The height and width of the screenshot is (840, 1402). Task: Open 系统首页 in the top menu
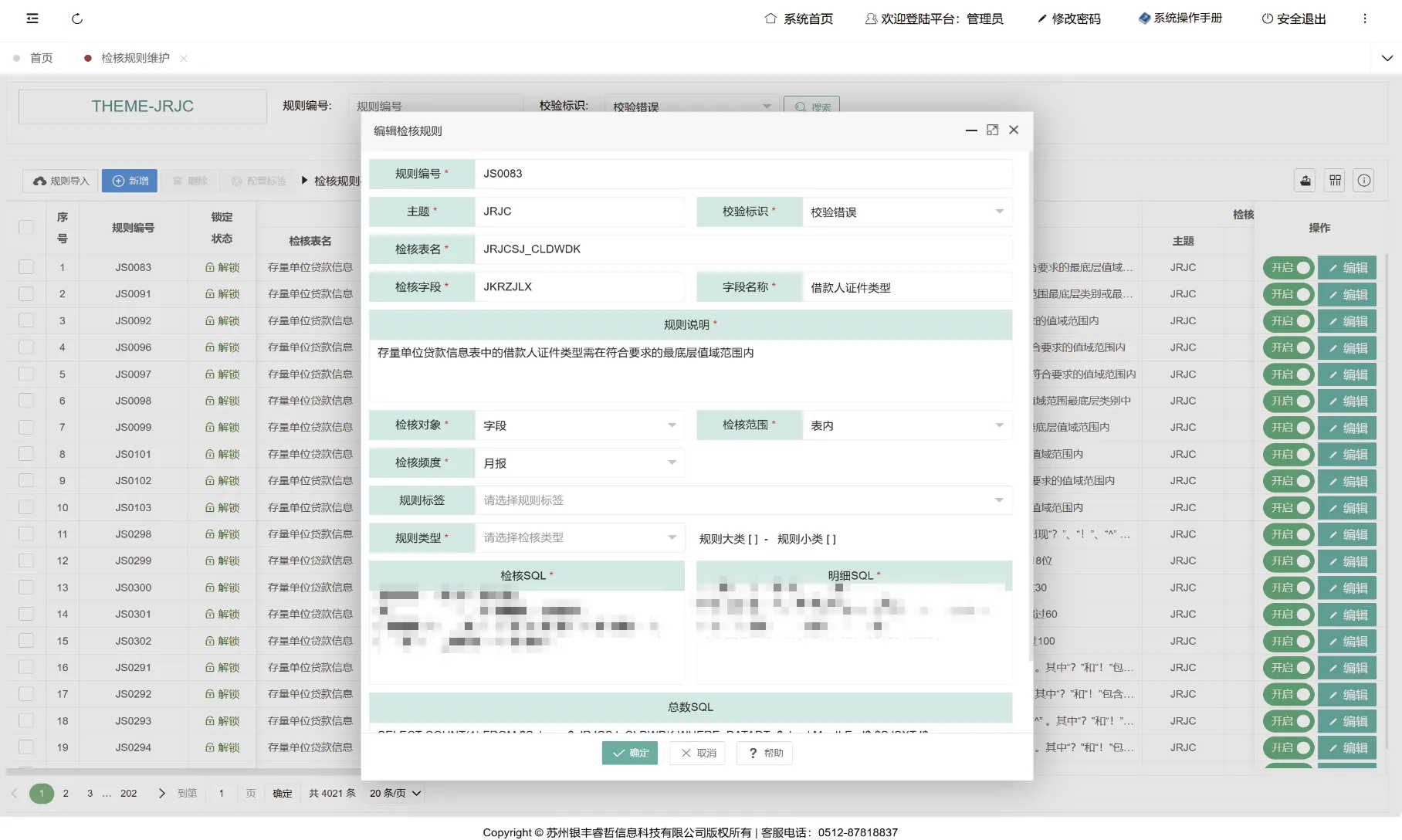(799, 19)
